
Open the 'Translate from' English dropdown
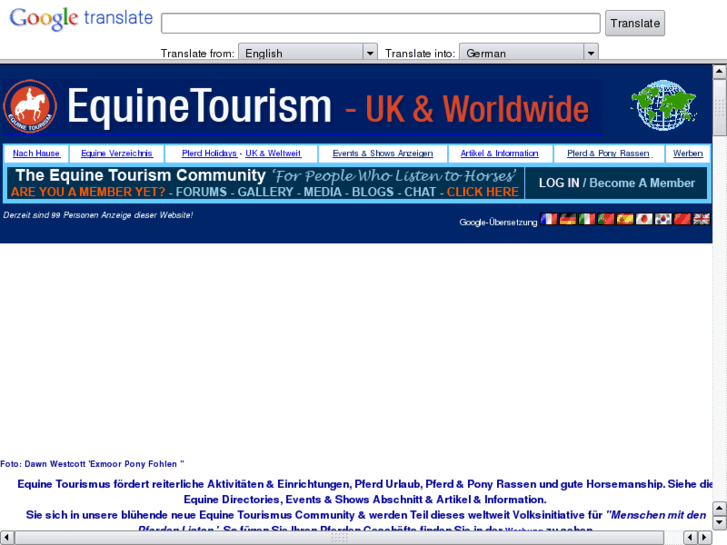pyautogui.click(x=308, y=52)
